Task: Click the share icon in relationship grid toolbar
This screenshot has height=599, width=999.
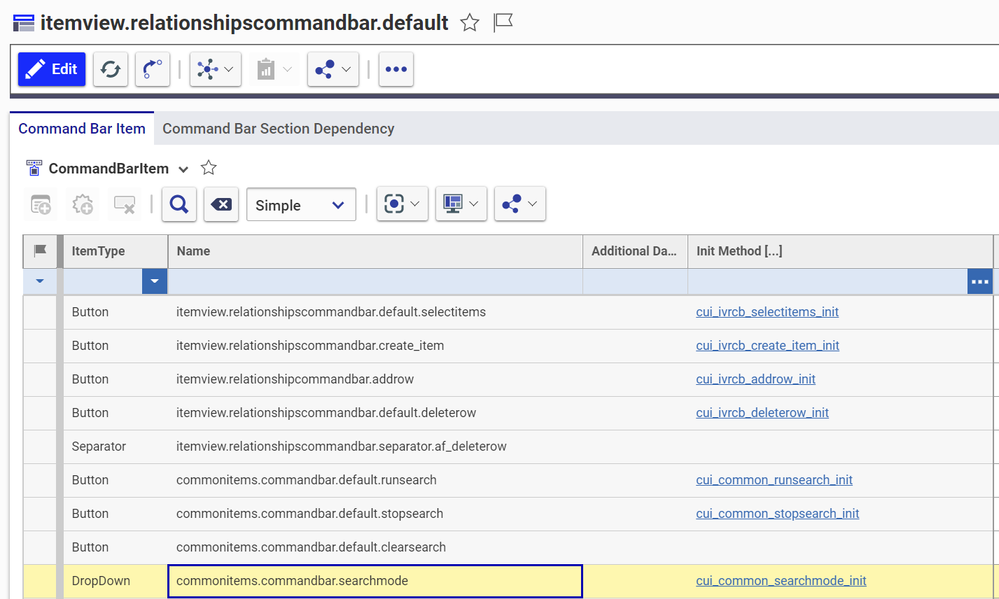Action: [519, 204]
